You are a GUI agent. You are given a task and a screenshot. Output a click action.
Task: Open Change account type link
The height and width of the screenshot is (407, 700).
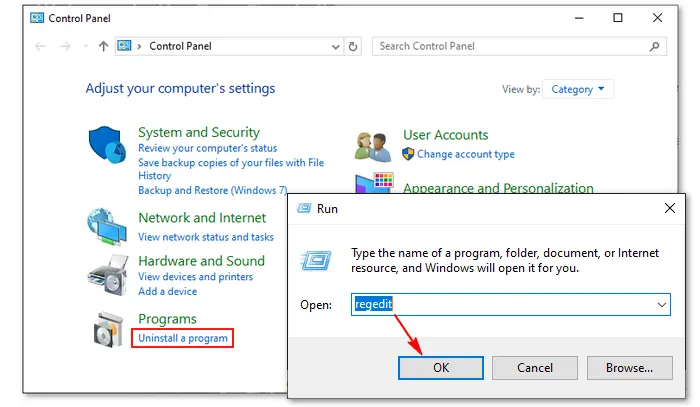pos(465,154)
